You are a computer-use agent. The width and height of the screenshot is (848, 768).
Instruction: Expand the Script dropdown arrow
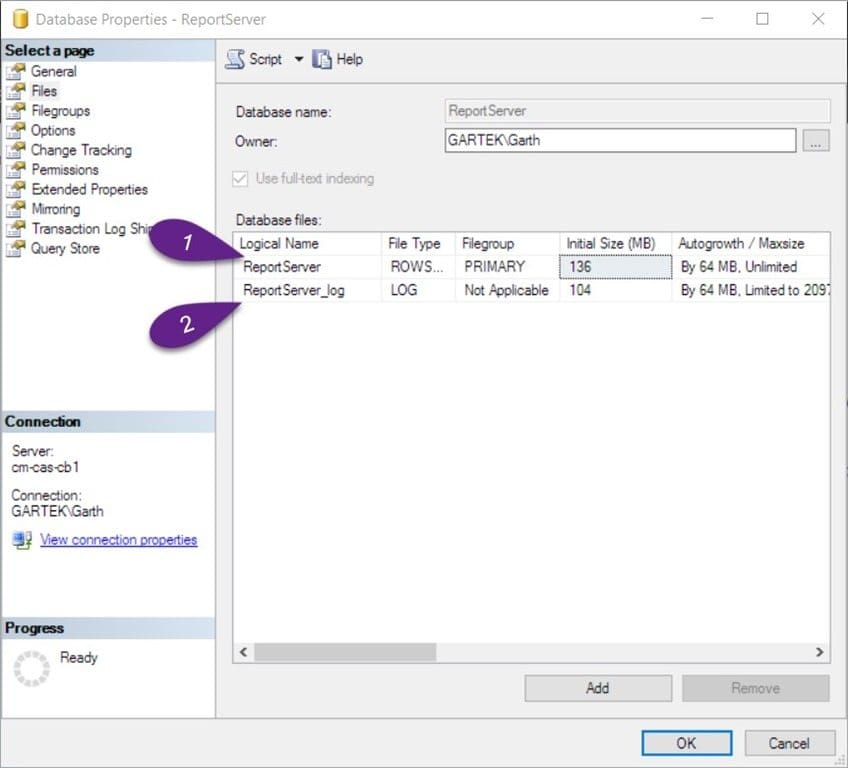tap(299, 59)
